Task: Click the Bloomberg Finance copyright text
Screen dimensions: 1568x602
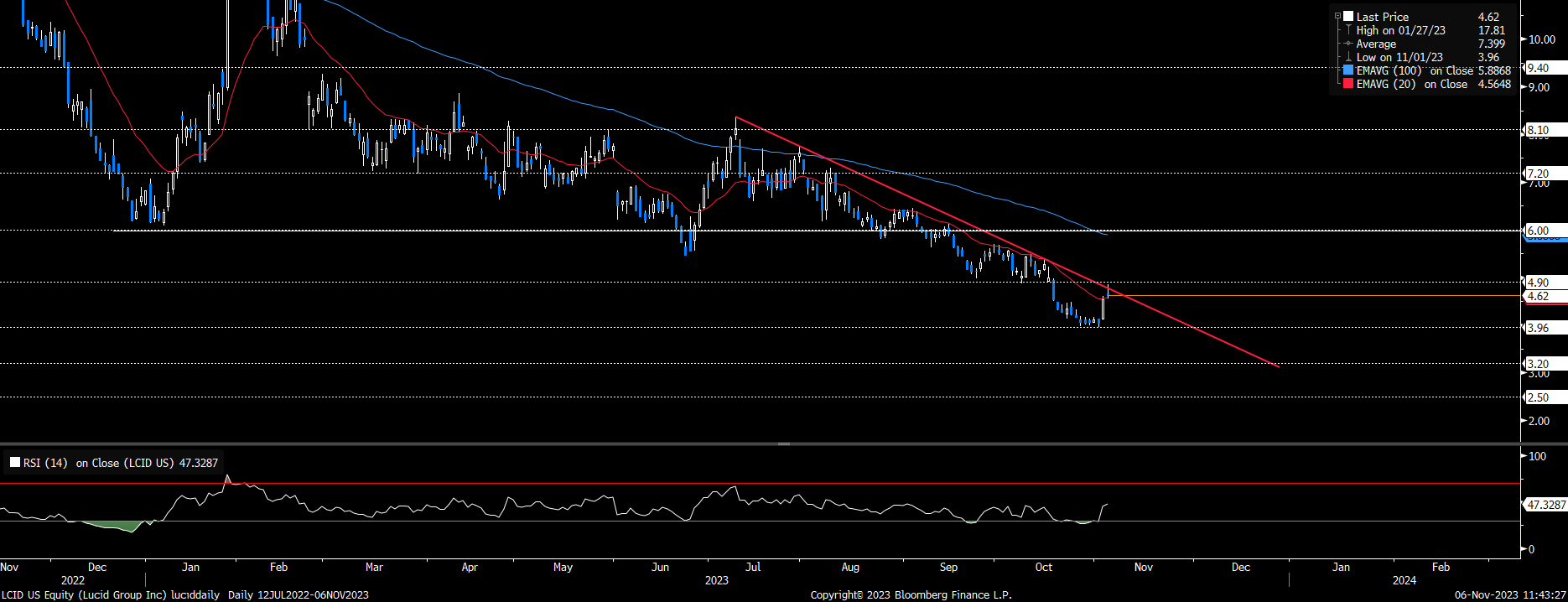Action: pos(911,594)
